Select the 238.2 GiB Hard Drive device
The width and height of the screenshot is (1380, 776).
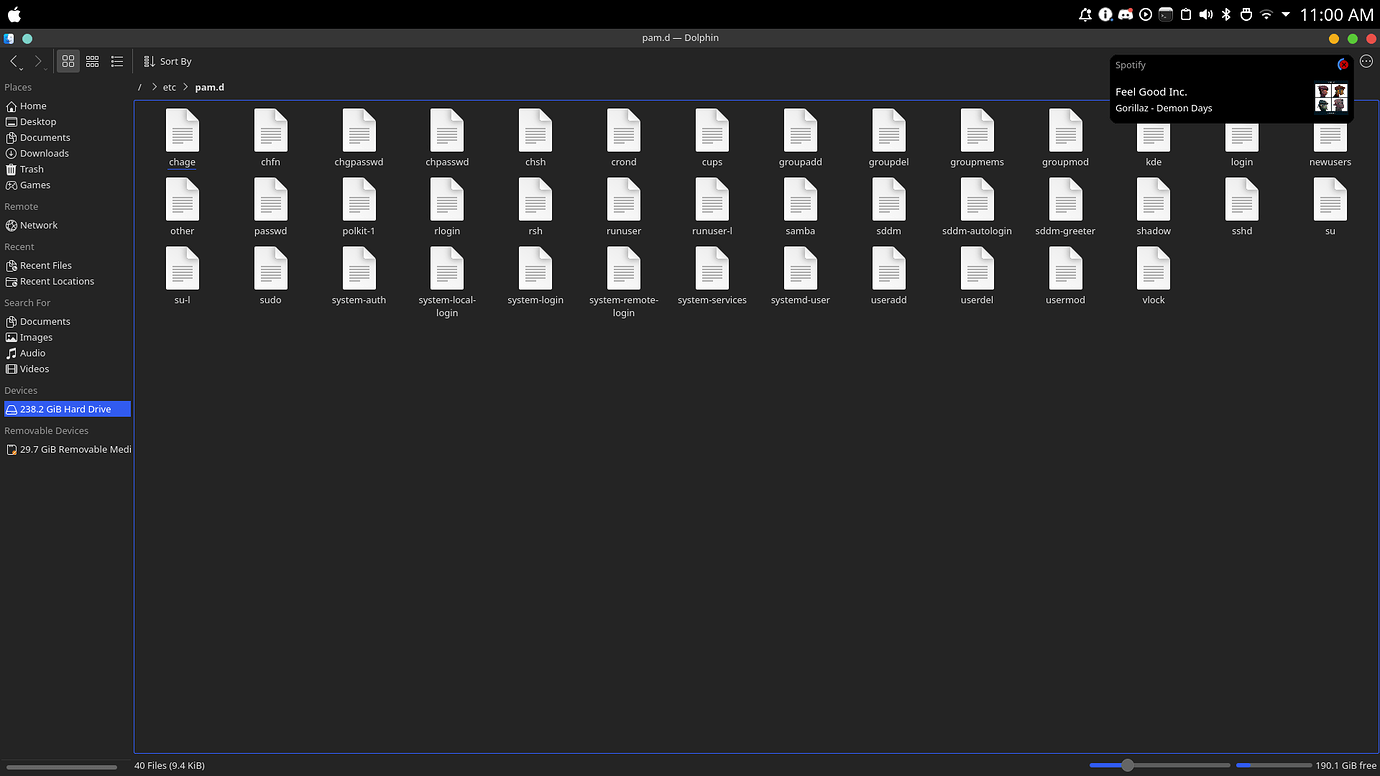click(x=66, y=408)
